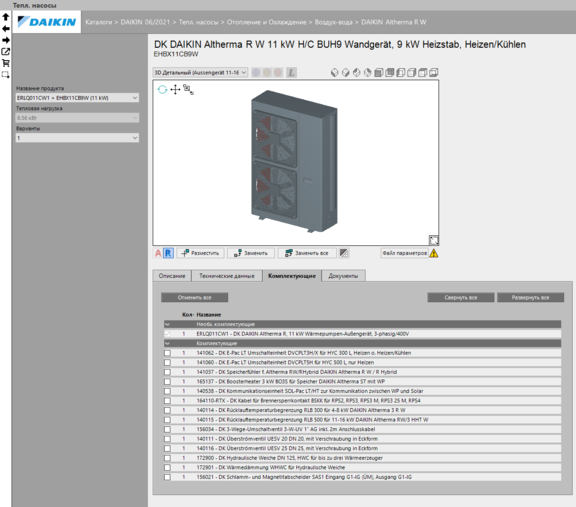This screenshot has height=507, width=576.
Task: Click the Развернуть все button
Action: [x=530, y=298]
